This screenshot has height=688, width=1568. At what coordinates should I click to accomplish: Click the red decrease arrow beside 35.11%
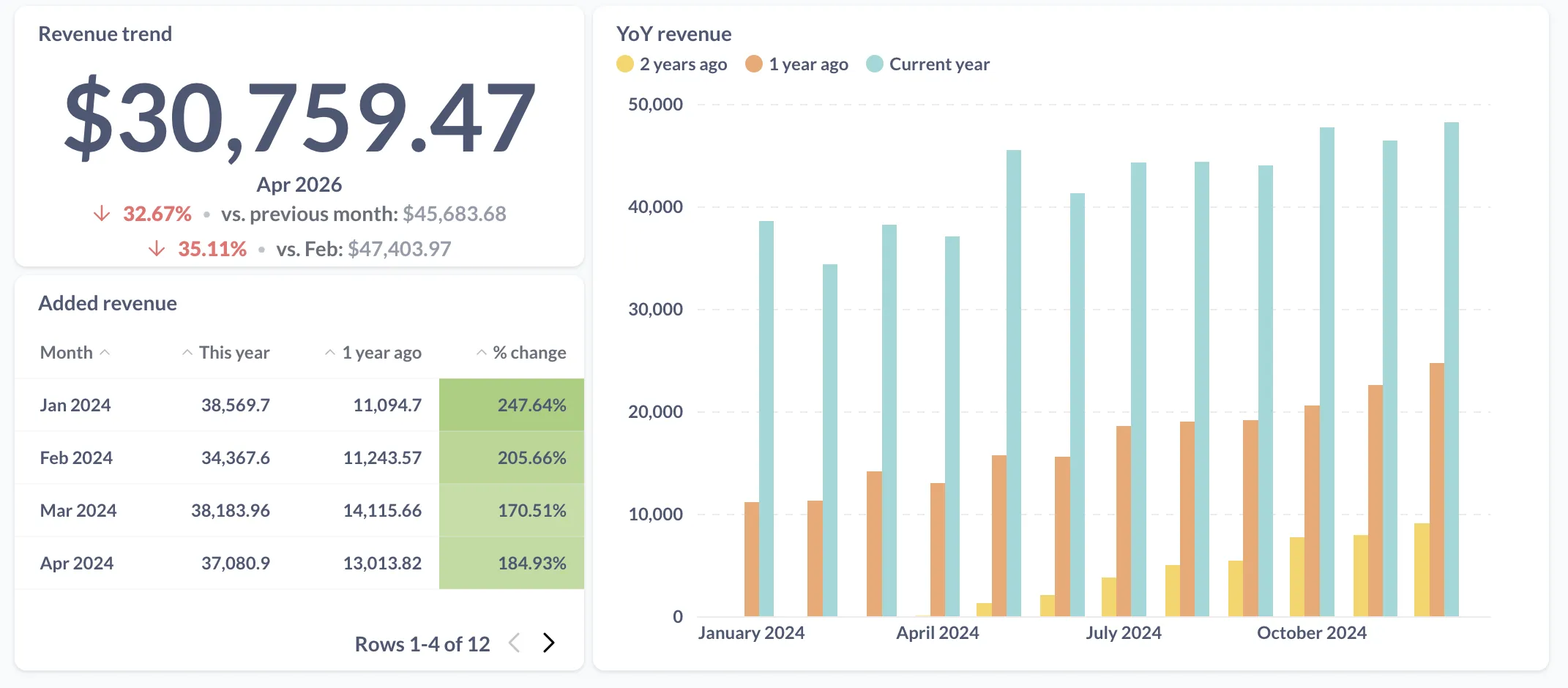(x=156, y=249)
